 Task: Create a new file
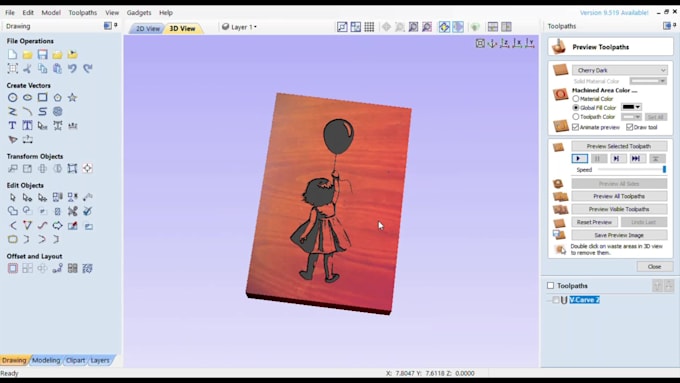13,55
